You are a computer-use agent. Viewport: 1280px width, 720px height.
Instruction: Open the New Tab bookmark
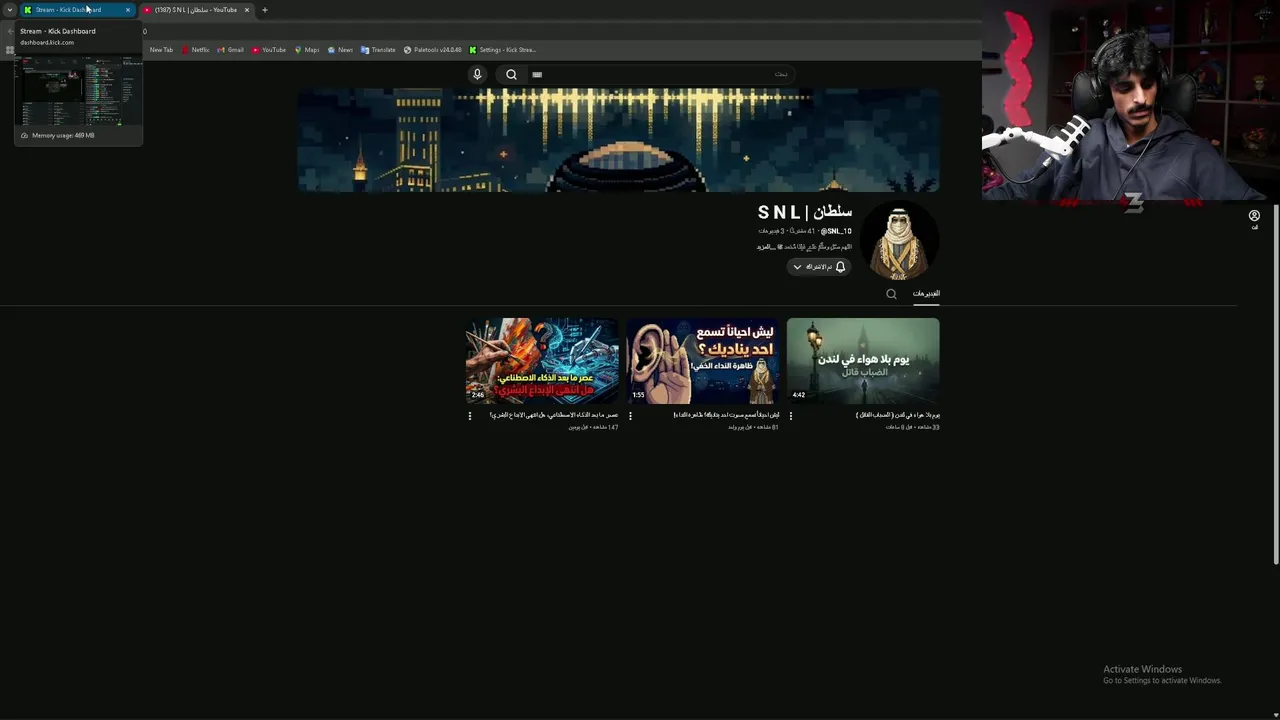click(x=161, y=50)
